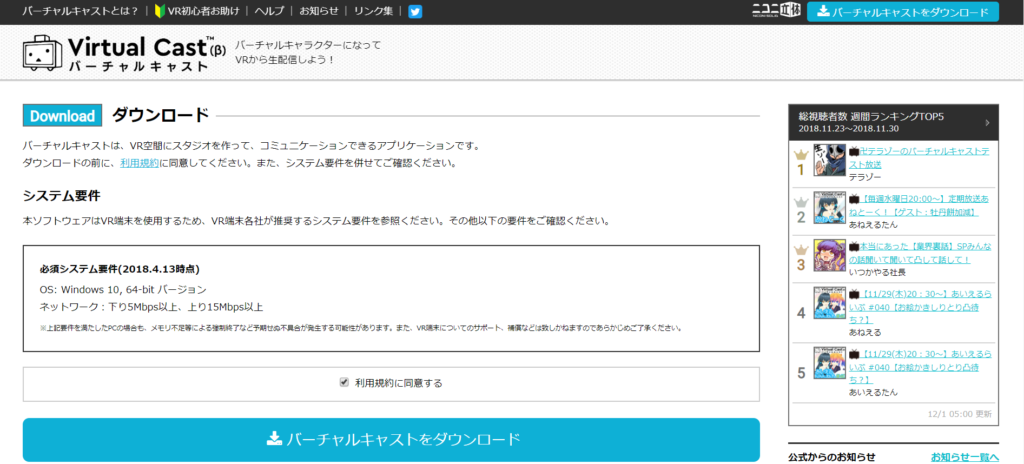Image resolution: width=1024 pixels, height=464 pixels.
Task: Click the システム要件 heading
Action: (61, 195)
